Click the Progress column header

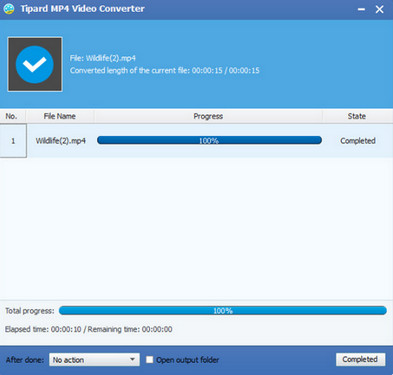[208, 116]
